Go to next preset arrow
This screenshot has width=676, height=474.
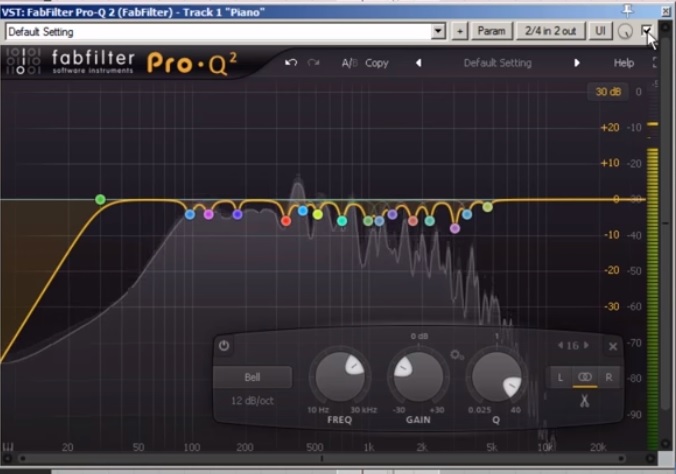coord(577,63)
